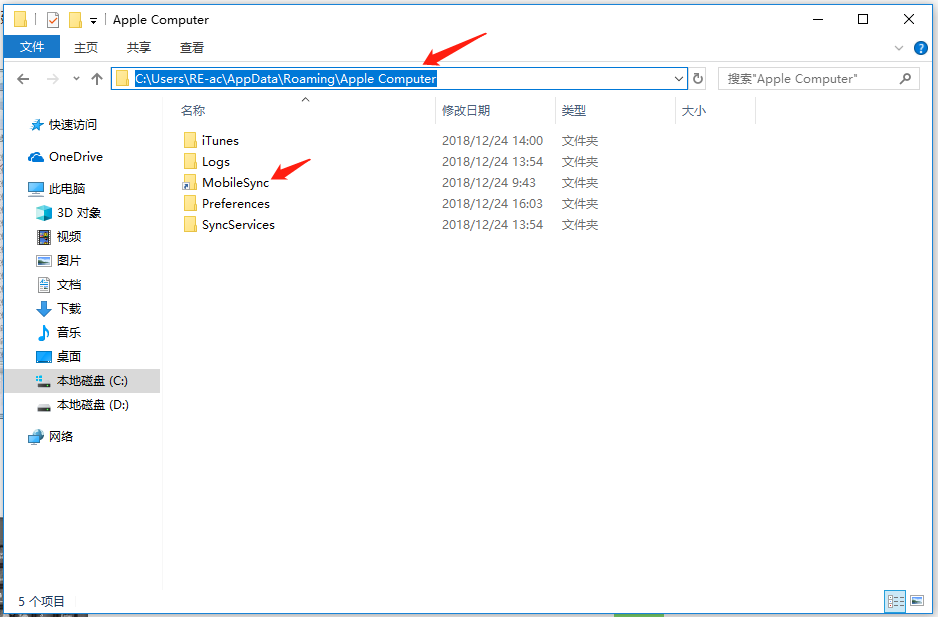Viewport: 938px width, 617px height.
Task: Select the MobileSync shortcut folder icon
Action: 190,183
